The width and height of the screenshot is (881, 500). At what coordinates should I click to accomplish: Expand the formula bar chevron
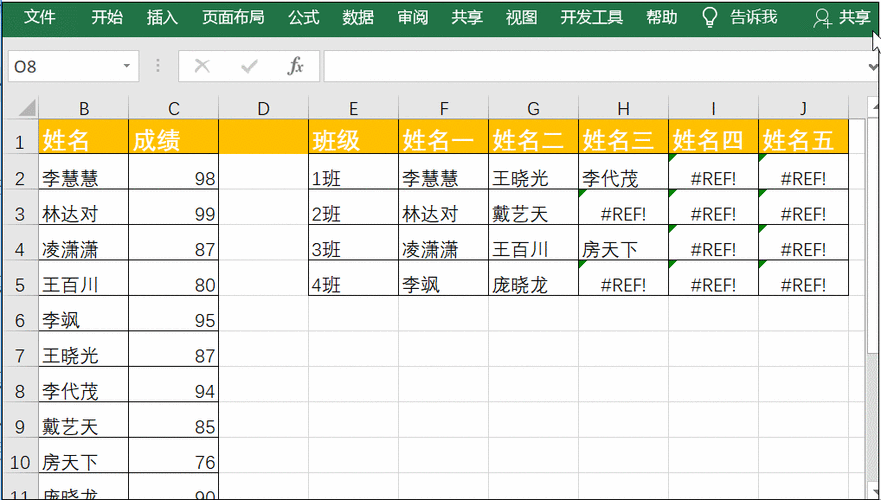click(874, 67)
